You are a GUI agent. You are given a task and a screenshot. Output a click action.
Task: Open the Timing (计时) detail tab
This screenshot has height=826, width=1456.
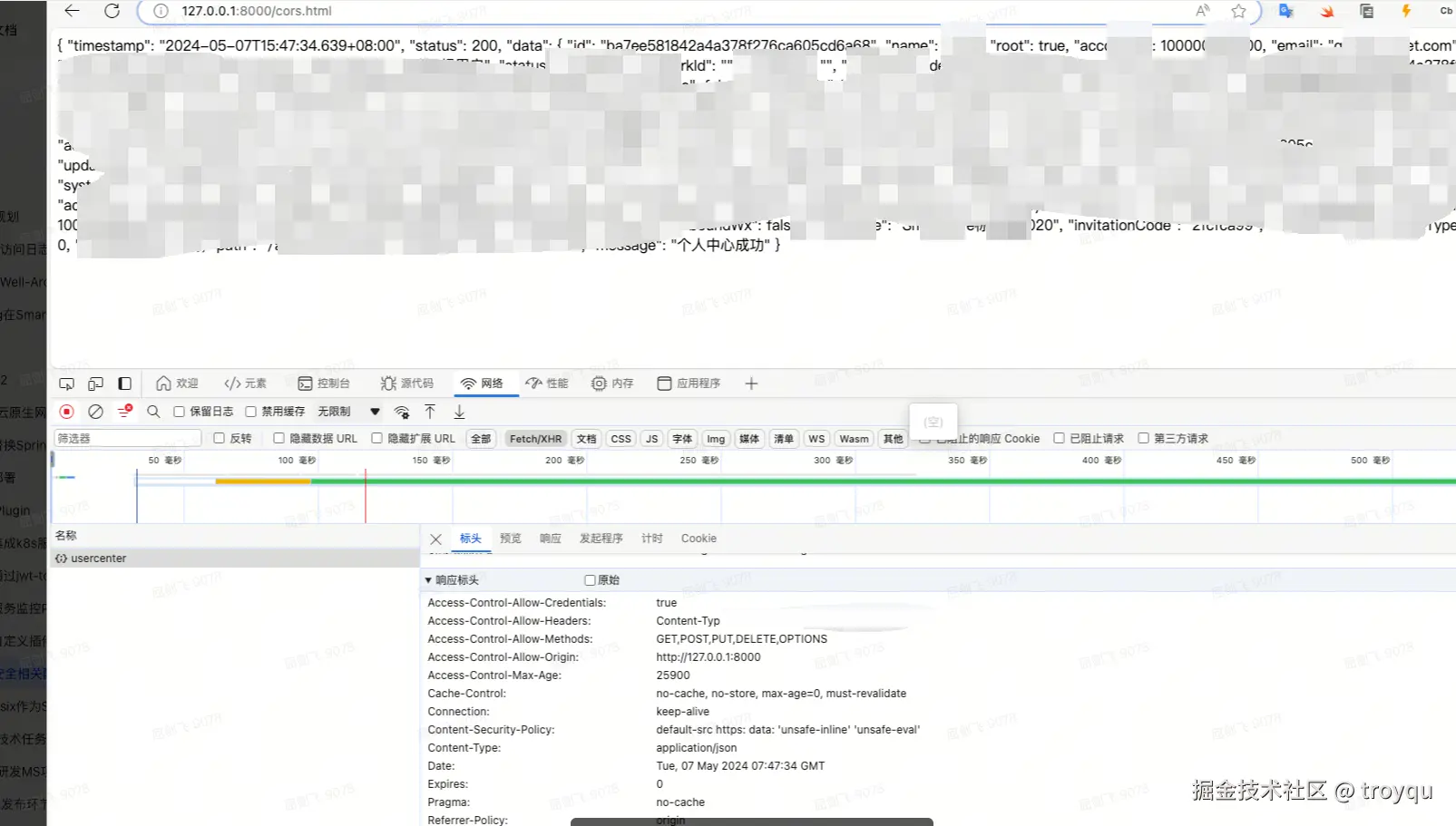(x=651, y=539)
